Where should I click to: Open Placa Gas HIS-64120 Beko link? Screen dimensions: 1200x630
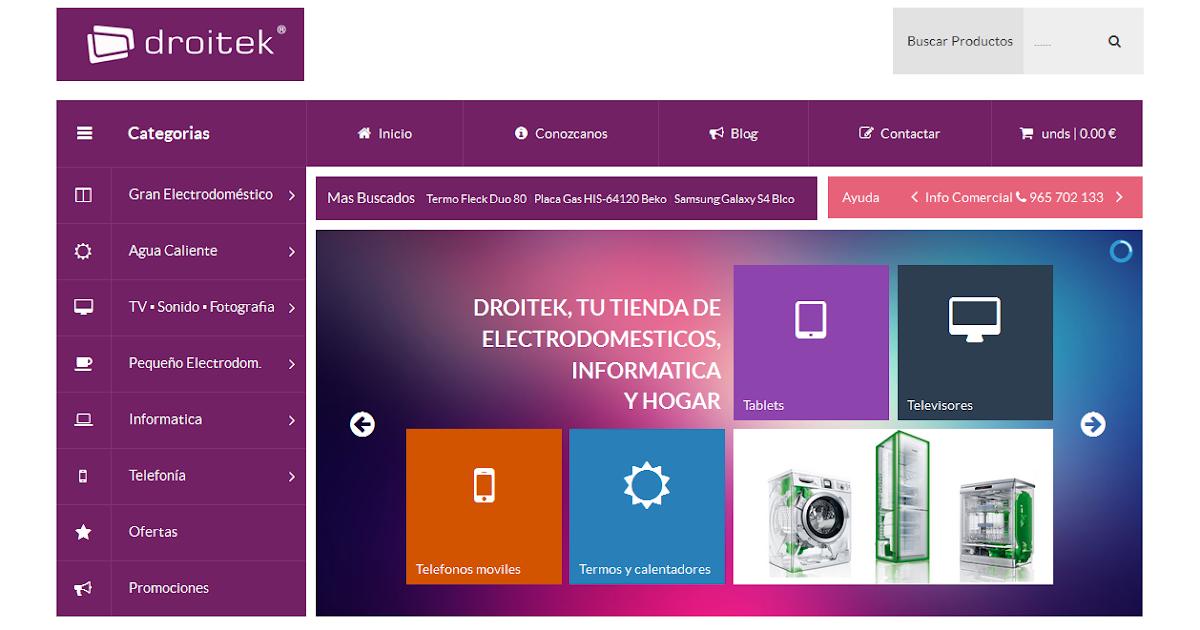(x=600, y=199)
